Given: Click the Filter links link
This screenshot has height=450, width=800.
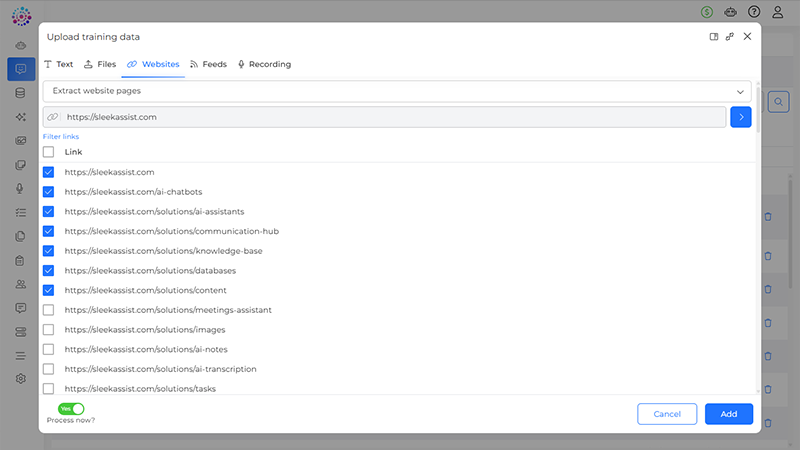Looking at the screenshot, I should pos(61,136).
